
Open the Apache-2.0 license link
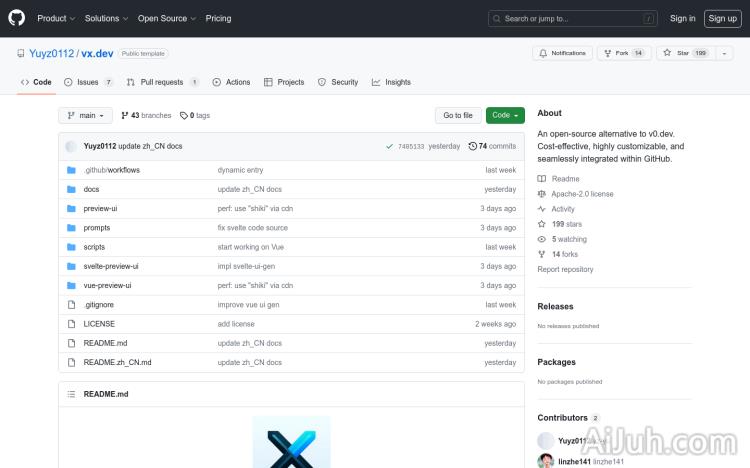coord(582,194)
